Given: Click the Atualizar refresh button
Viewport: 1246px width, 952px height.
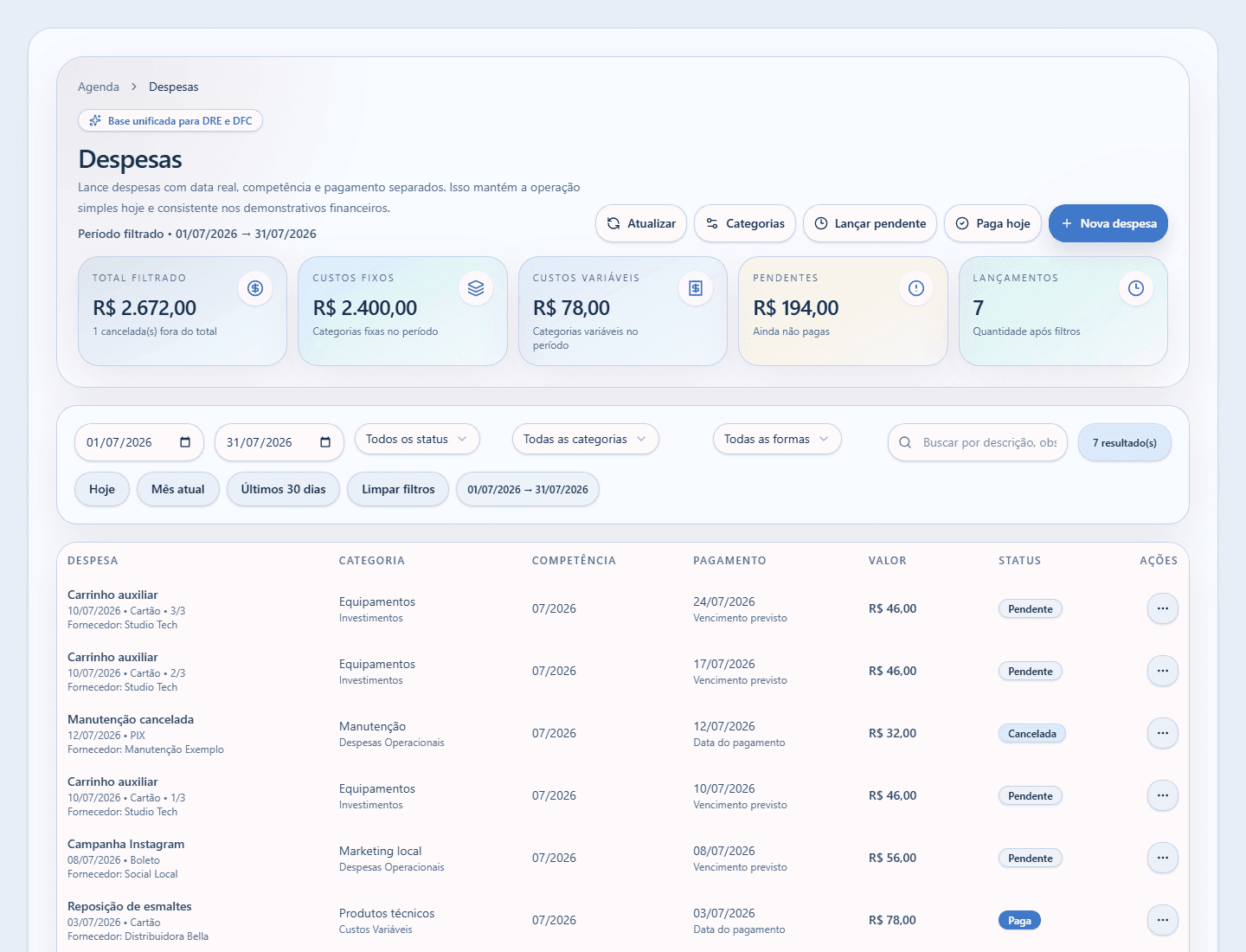Looking at the screenshot, I should click(x=641, y=223).
